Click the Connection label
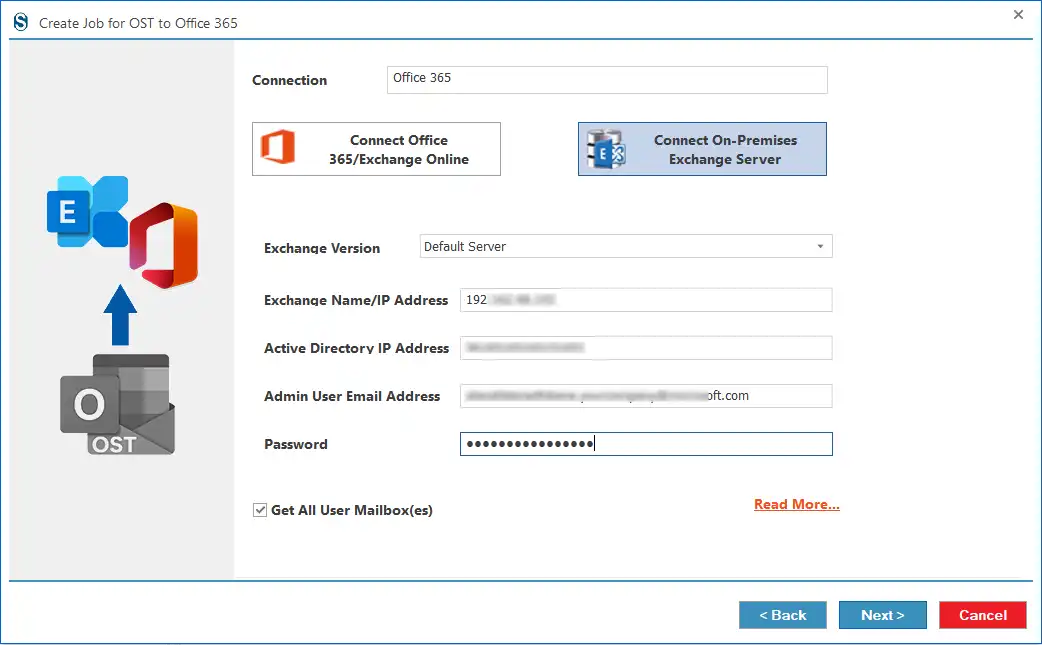1042x645 pixels. 289,80
